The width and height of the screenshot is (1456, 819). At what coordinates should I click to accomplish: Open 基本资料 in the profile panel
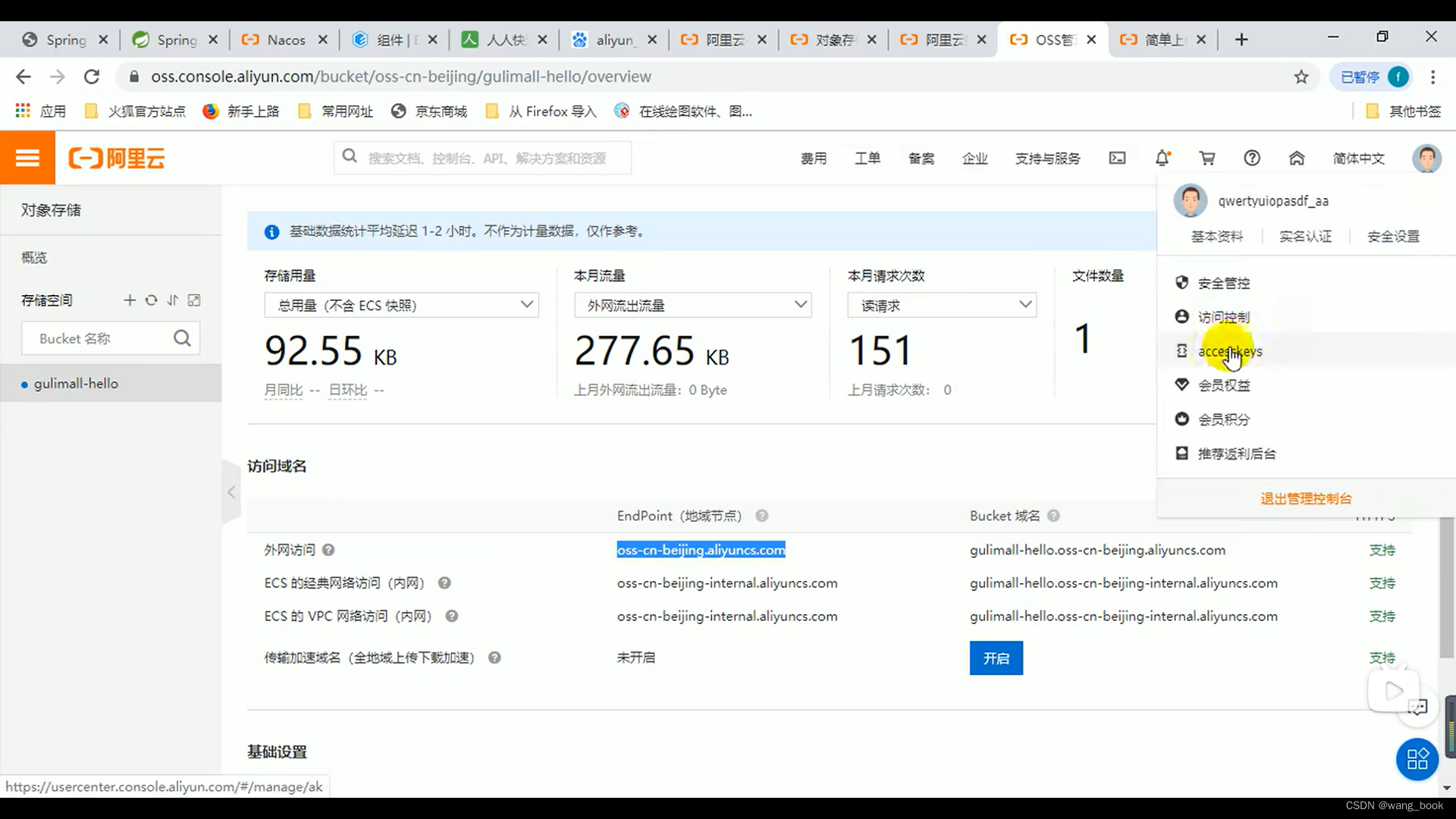[1217, 237]
